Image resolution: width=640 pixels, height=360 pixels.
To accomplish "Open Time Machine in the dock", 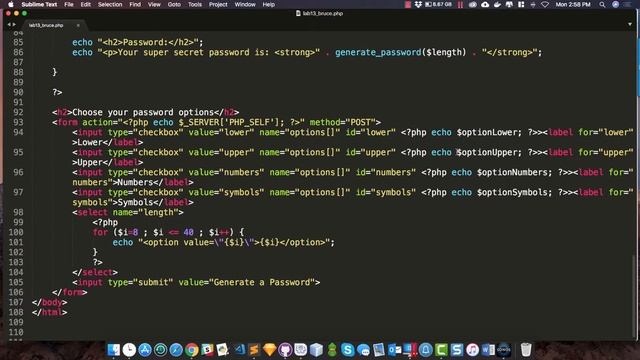I will pyautogui.click(x=160, y=350).
